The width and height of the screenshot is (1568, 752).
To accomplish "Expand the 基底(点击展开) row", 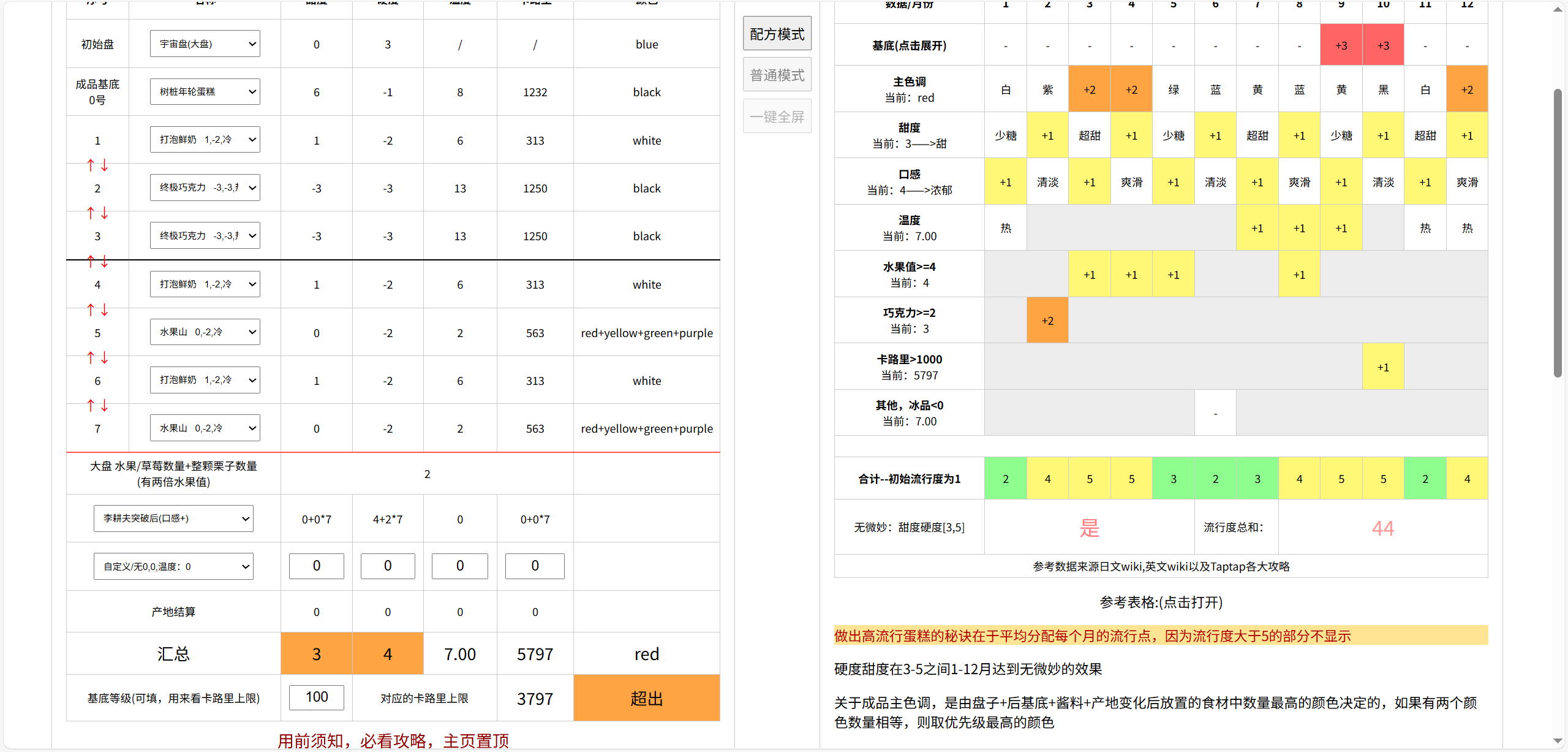I will coord(909,45).
